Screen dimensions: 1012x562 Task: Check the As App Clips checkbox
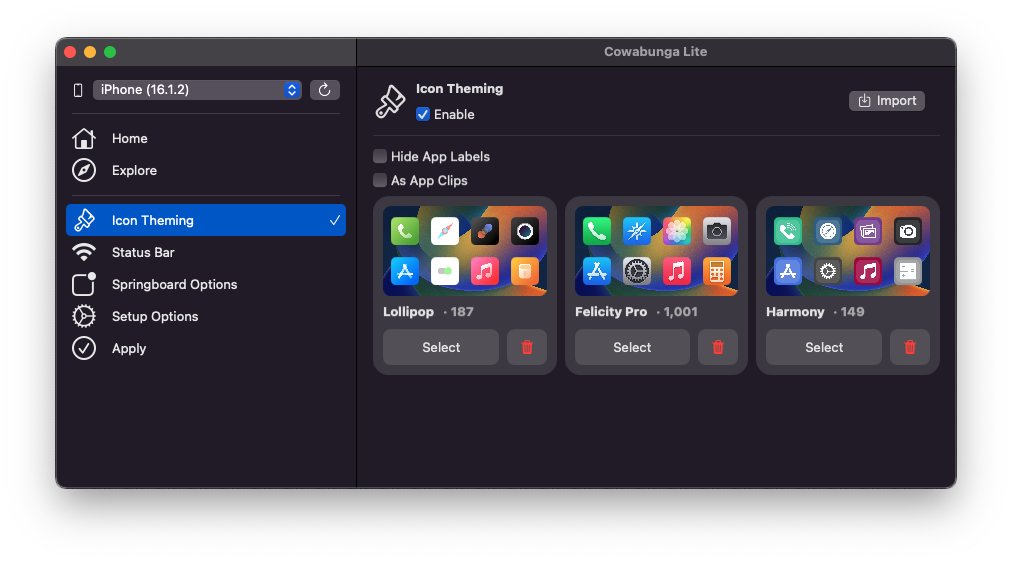point(380,180)
